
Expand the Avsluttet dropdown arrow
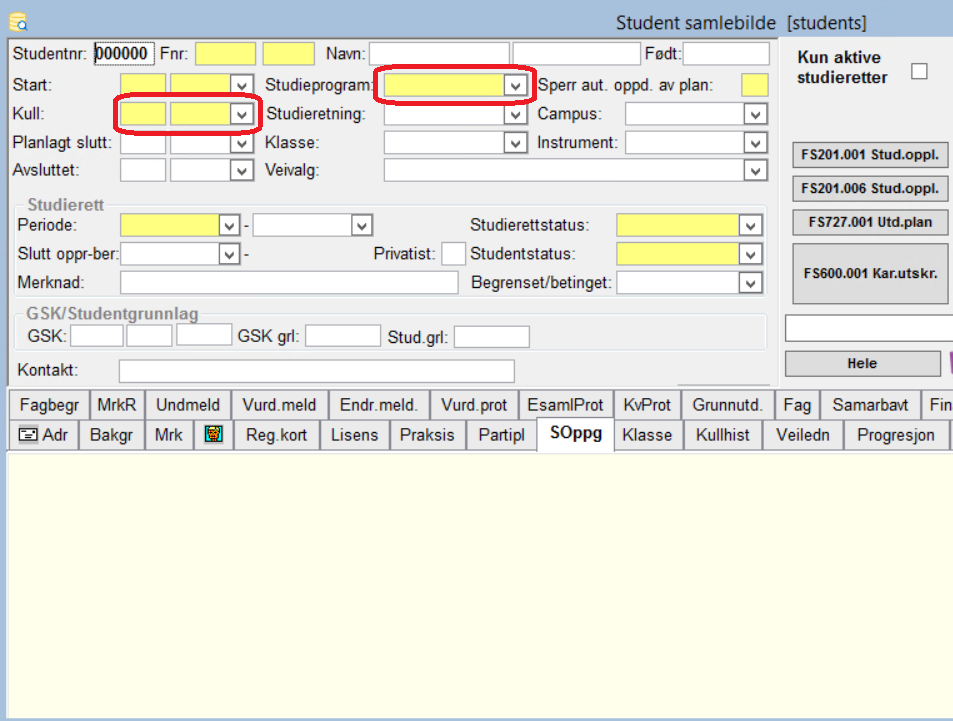(241, 171)
